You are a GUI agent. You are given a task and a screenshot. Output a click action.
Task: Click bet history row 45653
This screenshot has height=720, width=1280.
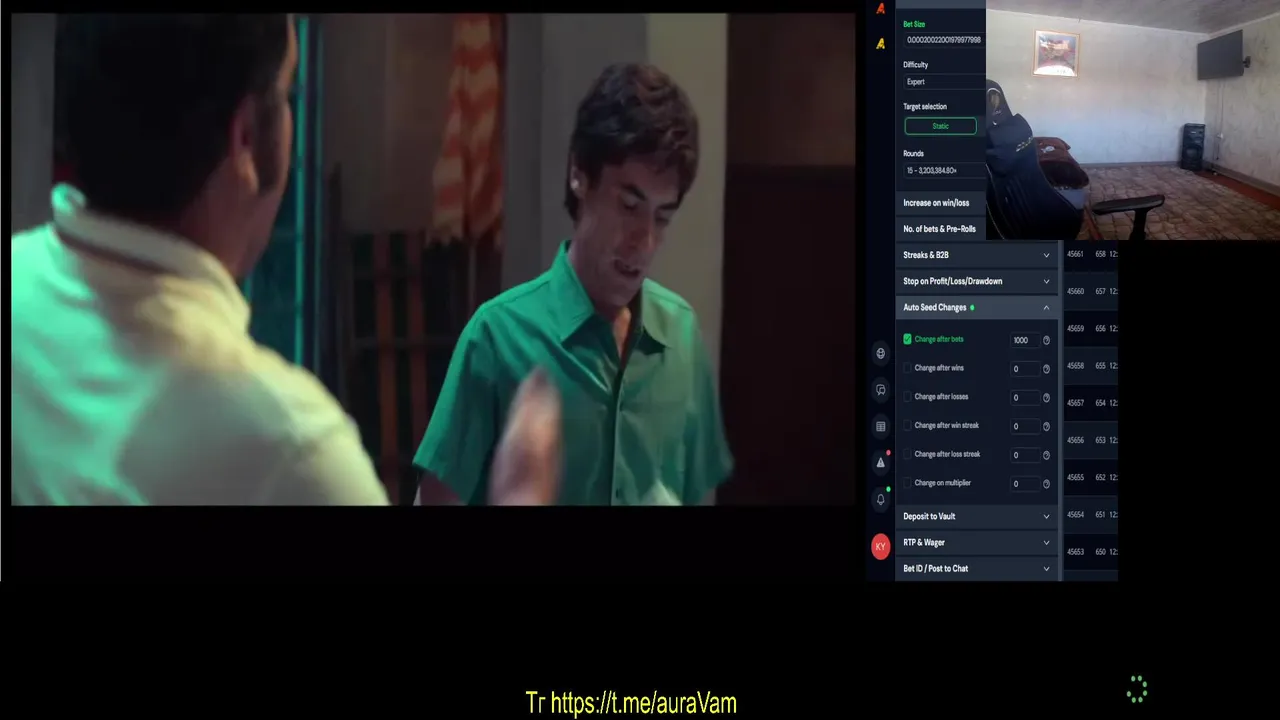coord(1091,551)
